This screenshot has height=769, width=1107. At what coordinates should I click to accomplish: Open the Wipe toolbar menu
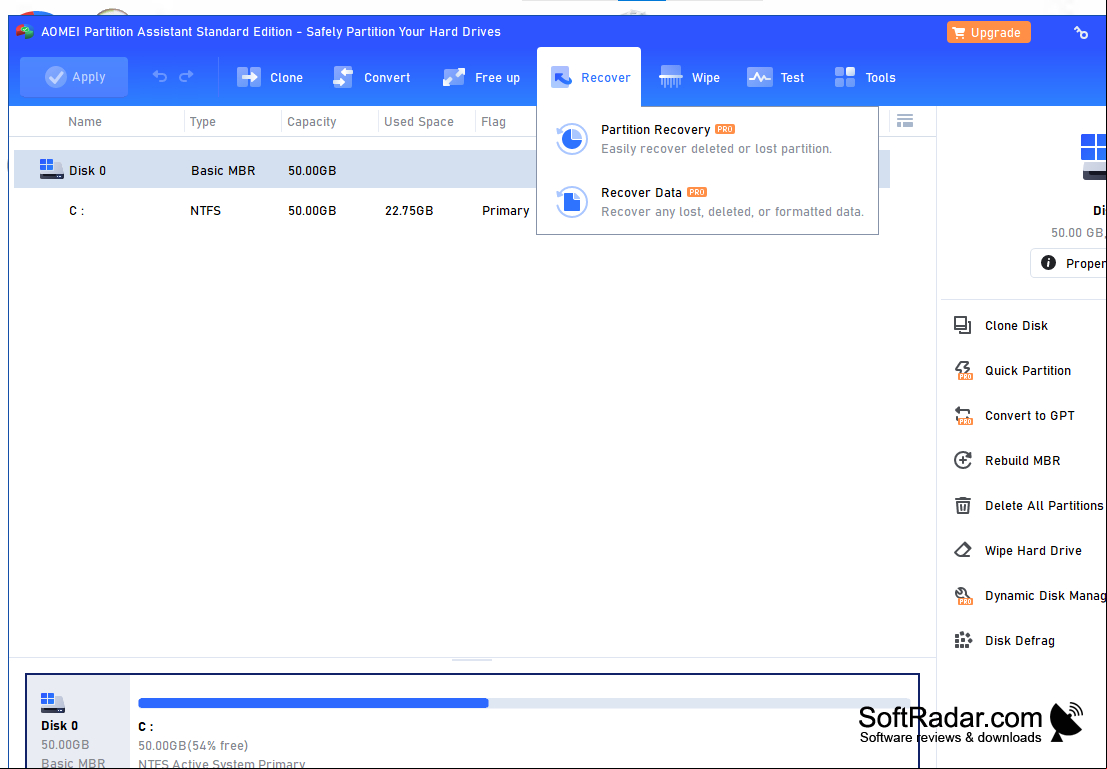pos(688,78)
